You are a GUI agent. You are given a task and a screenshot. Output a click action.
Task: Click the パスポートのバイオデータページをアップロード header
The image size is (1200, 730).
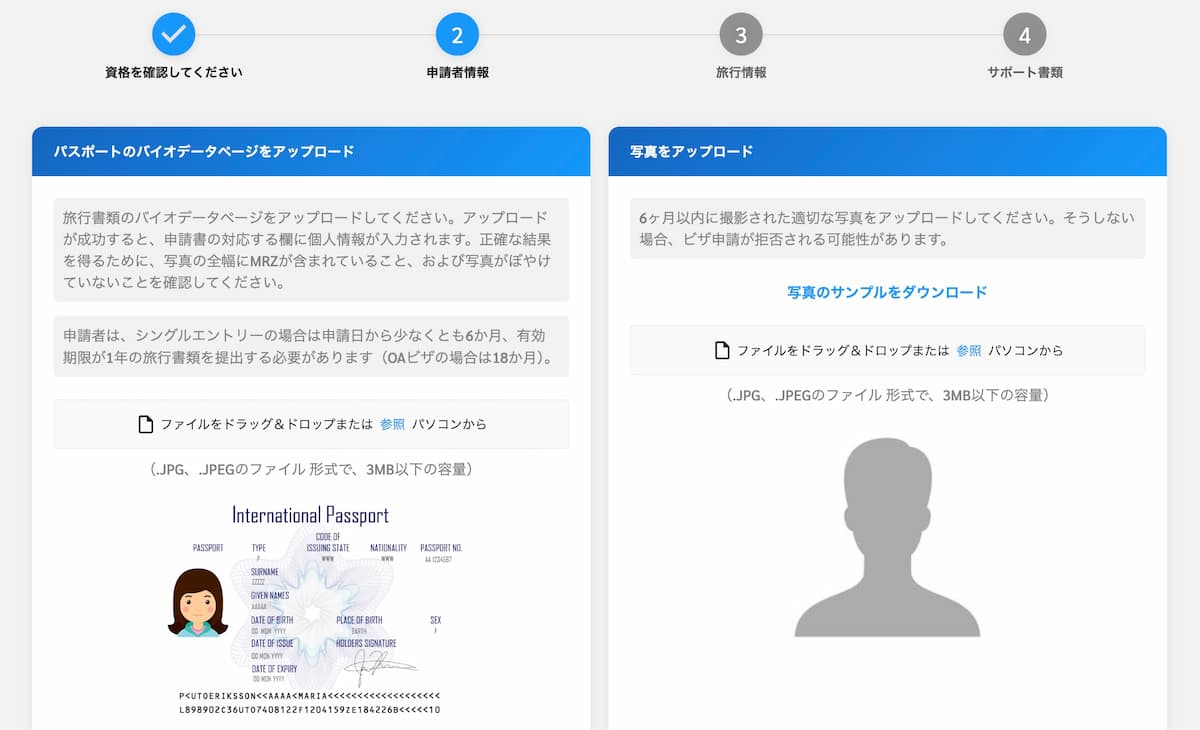[x=311, y=152]
